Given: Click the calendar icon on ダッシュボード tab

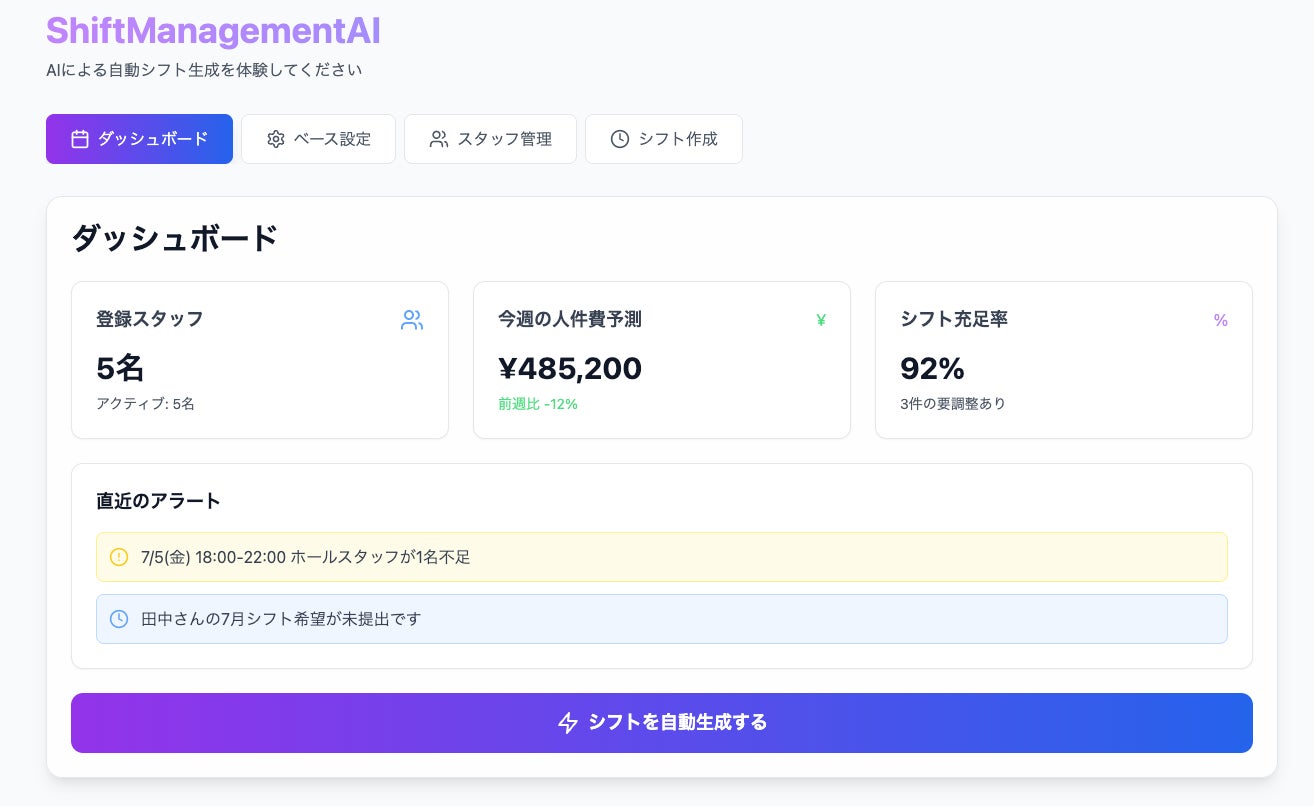Looking at the screenshot, I should 80,139.
